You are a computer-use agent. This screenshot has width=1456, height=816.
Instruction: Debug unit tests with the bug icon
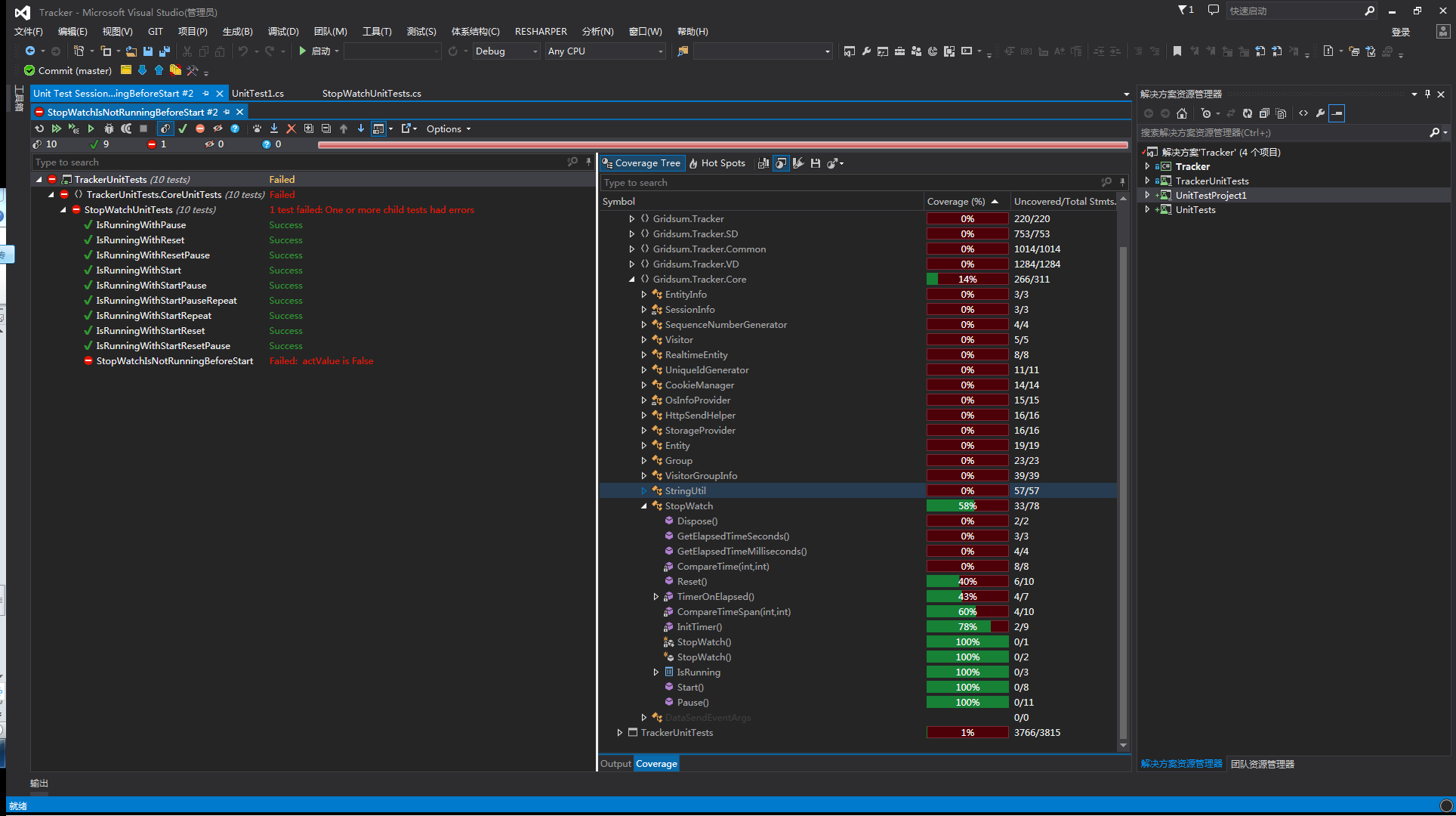[x=109, y=128]
